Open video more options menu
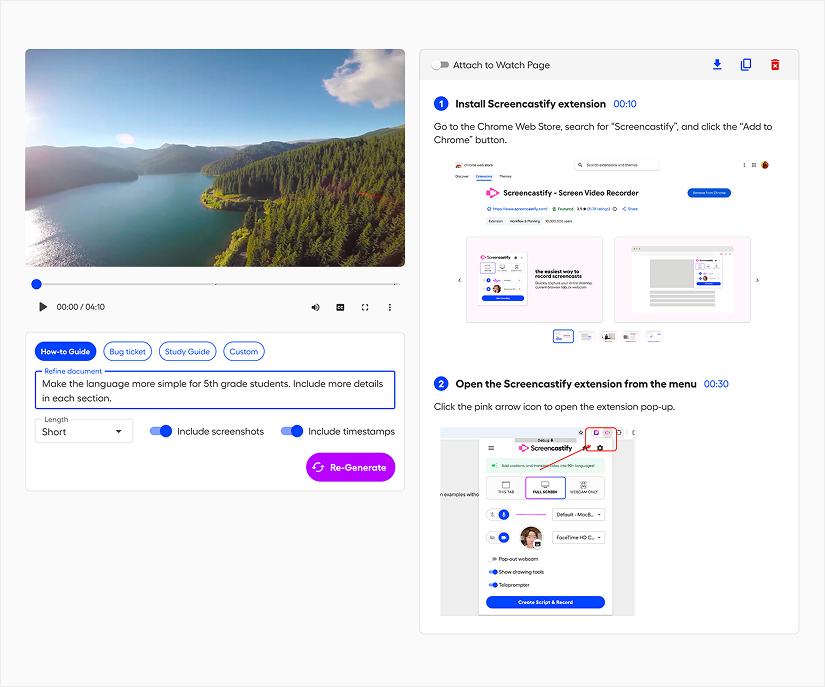This screenshot has width=825, height=687. (x=390, y=307)
